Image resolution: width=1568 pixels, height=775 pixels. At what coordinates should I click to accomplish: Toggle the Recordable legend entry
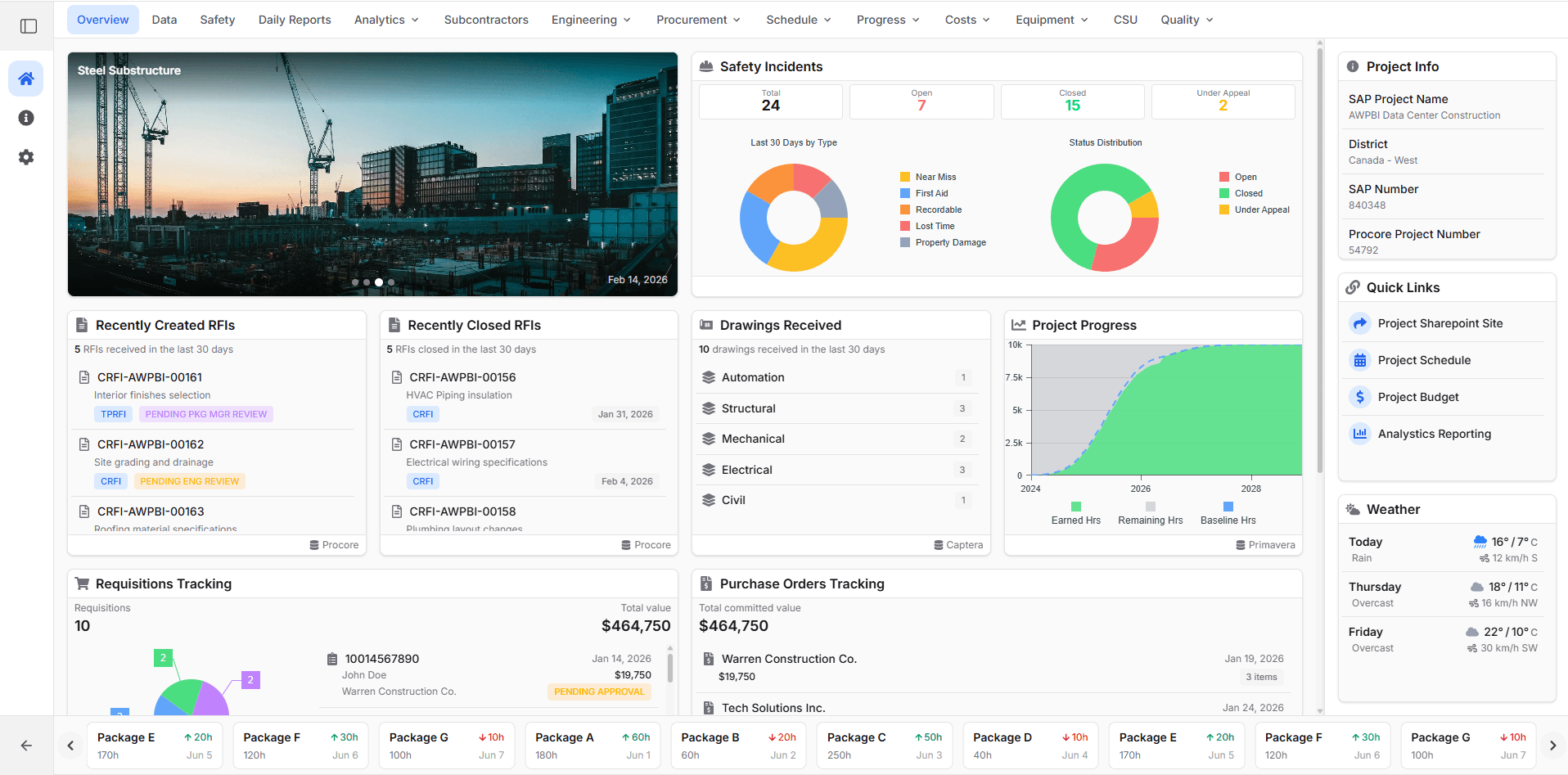pyautogui.click(x=931, y=210)
